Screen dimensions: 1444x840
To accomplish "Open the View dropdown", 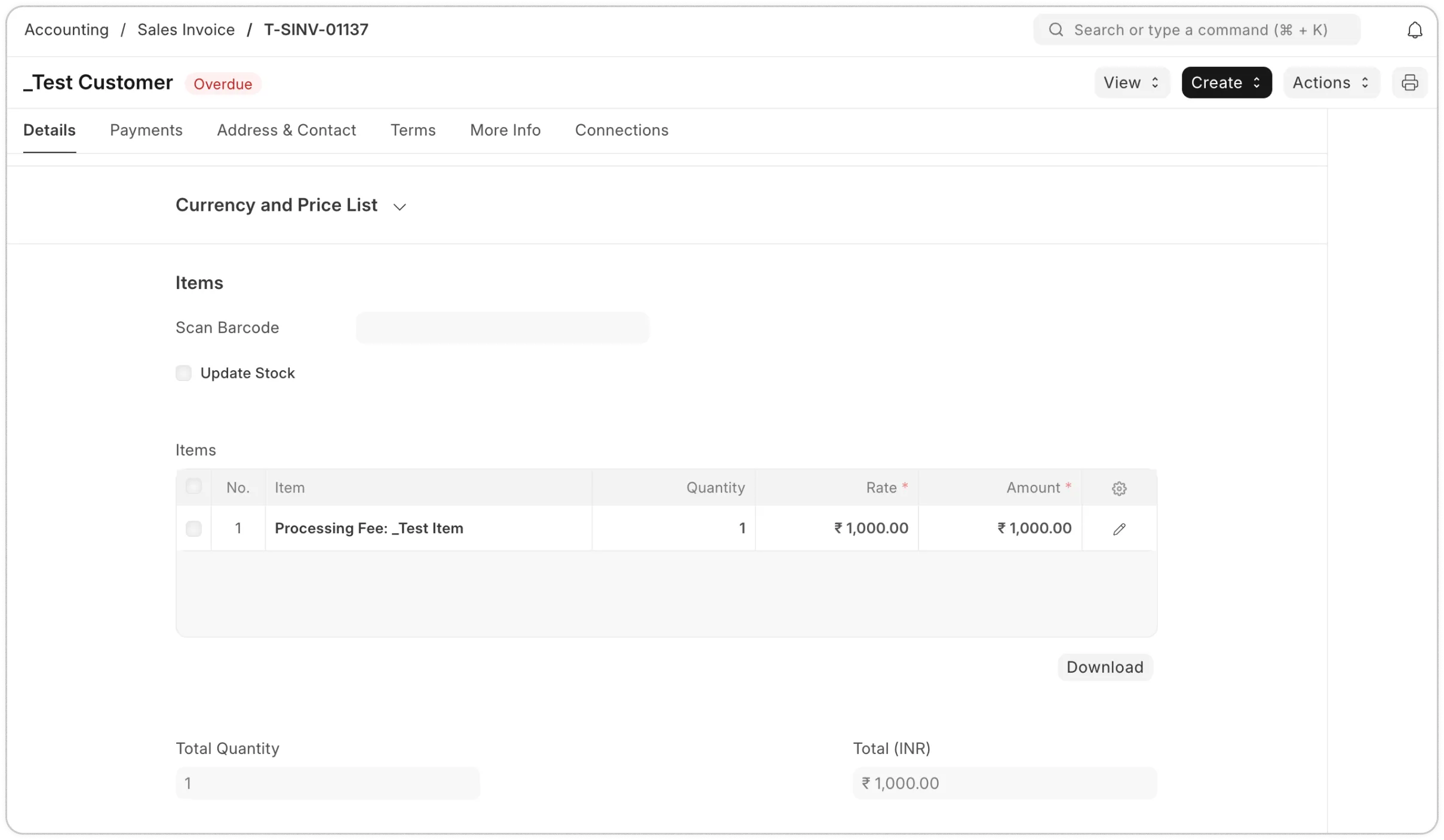I will (1131, 82).
